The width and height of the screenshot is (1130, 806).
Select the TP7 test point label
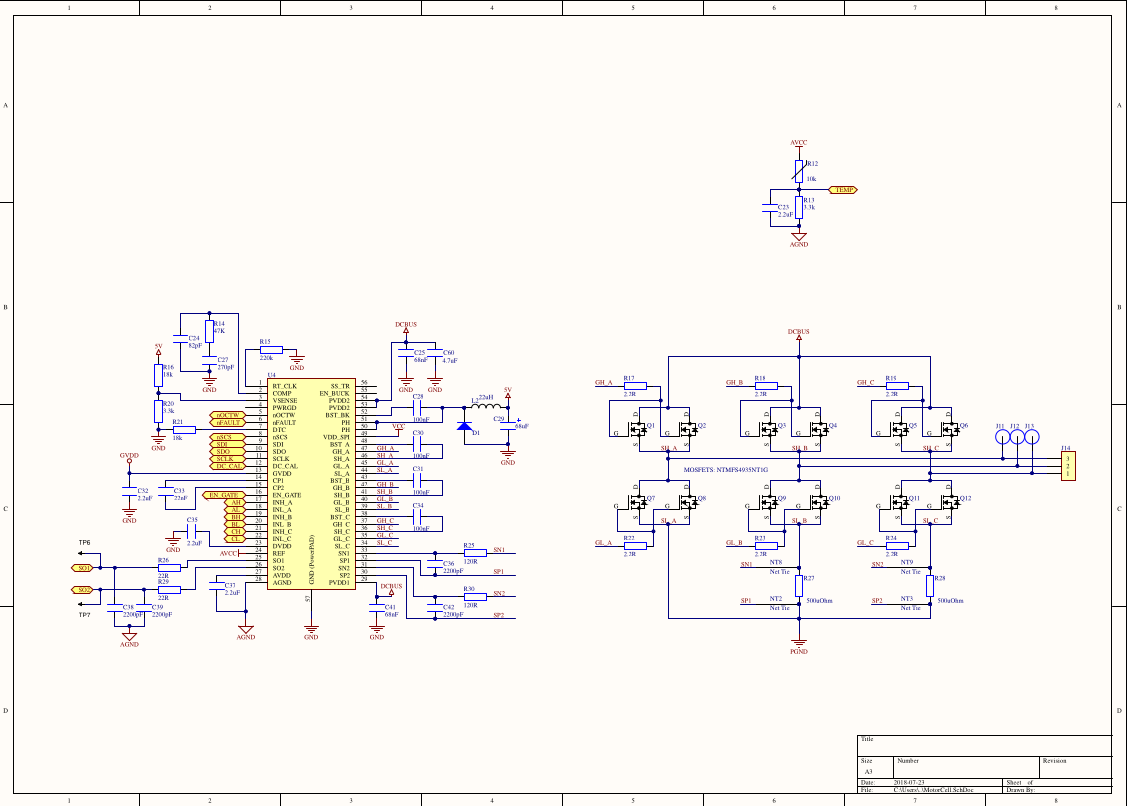84,615
